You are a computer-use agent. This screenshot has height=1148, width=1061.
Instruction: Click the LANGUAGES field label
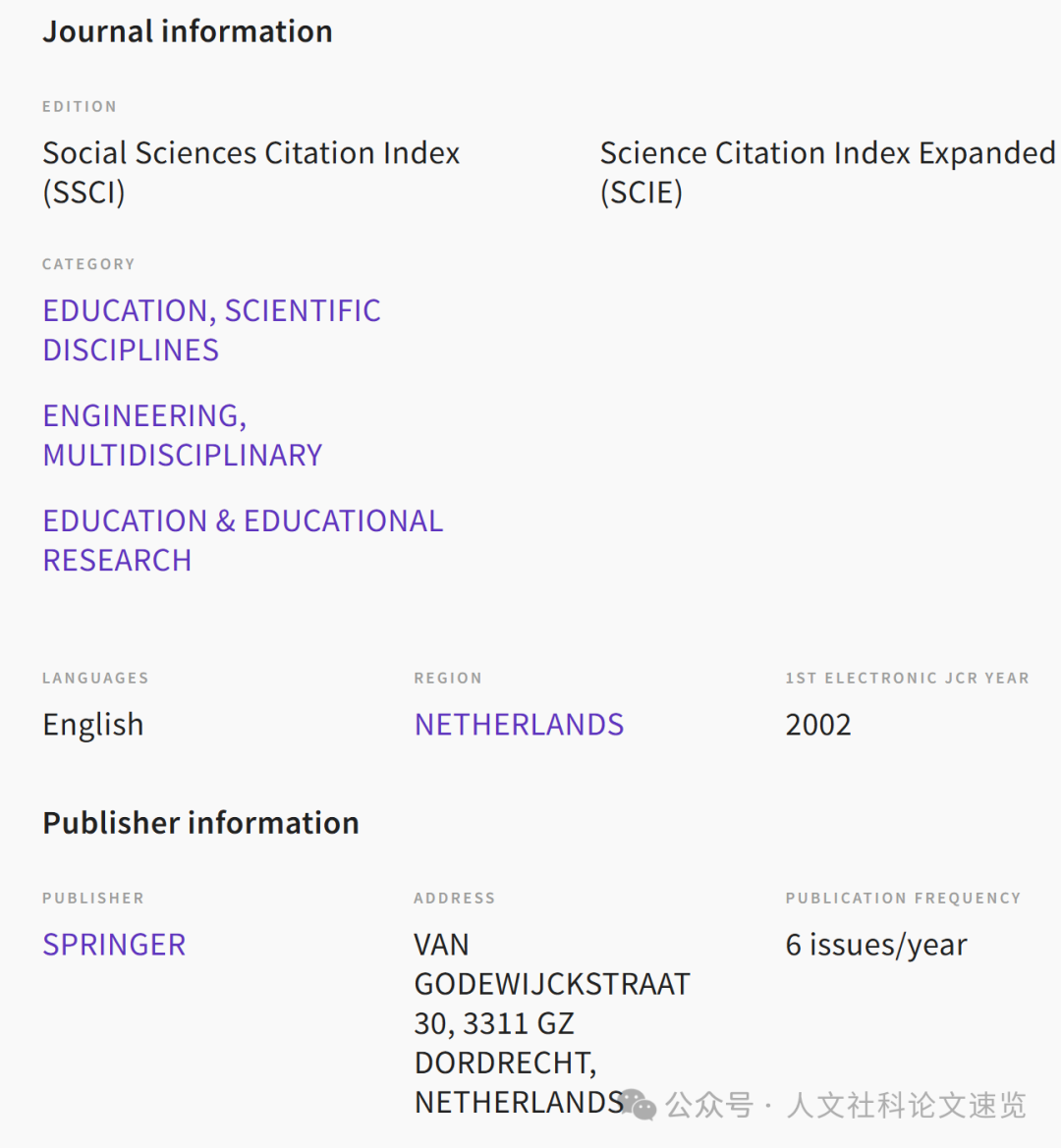pyautogui.click(x=95, y=678)
